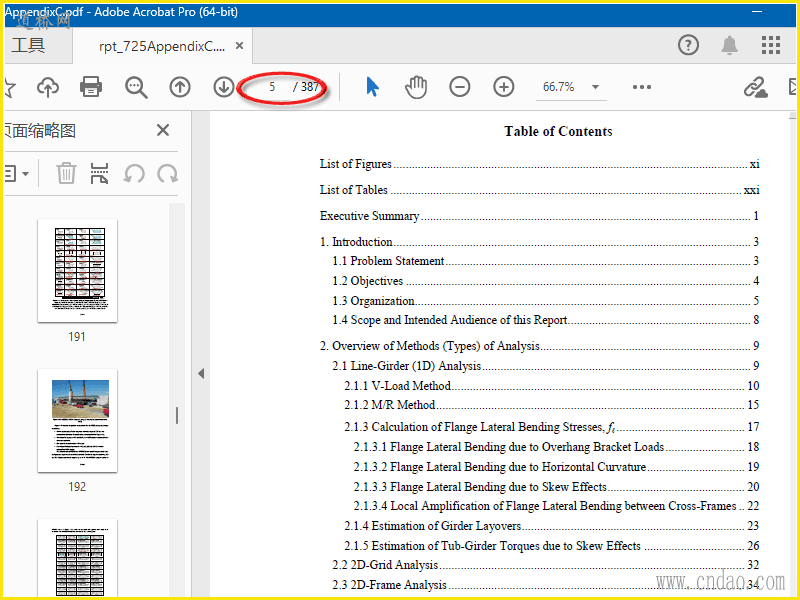Close the page thumbnails panel
The image size is (800, 600).
click(x=163, y=130)
